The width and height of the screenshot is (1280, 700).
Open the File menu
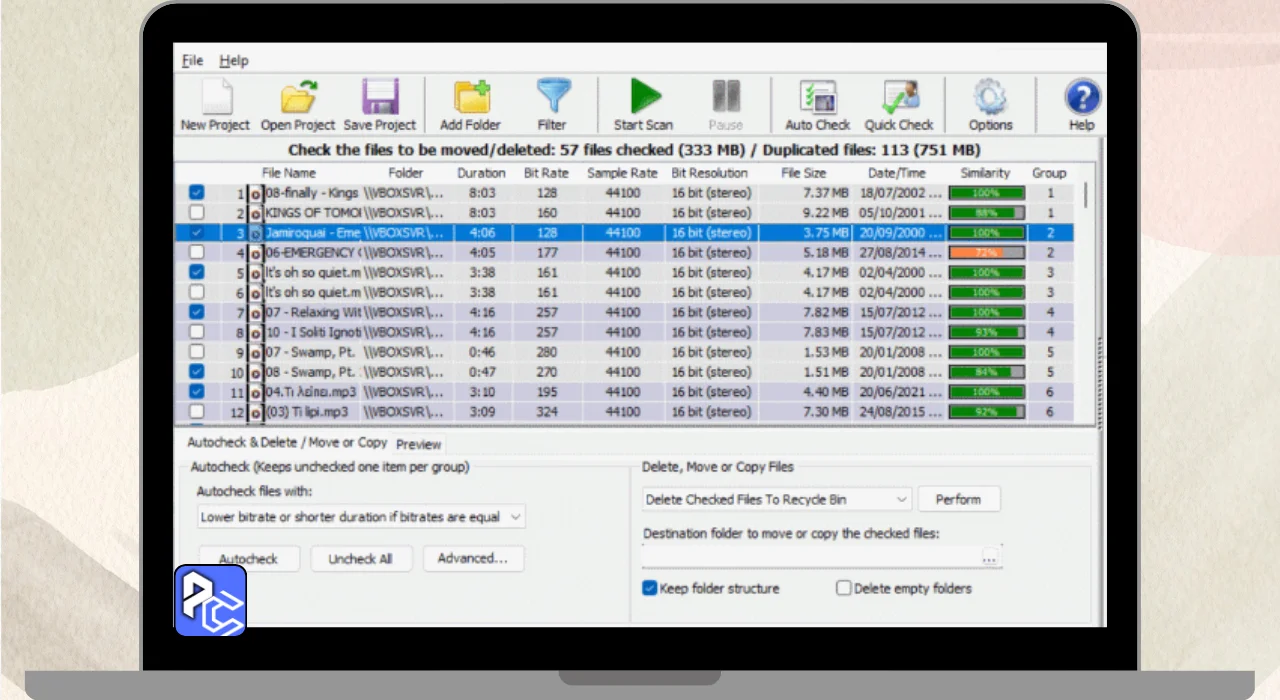192,61
